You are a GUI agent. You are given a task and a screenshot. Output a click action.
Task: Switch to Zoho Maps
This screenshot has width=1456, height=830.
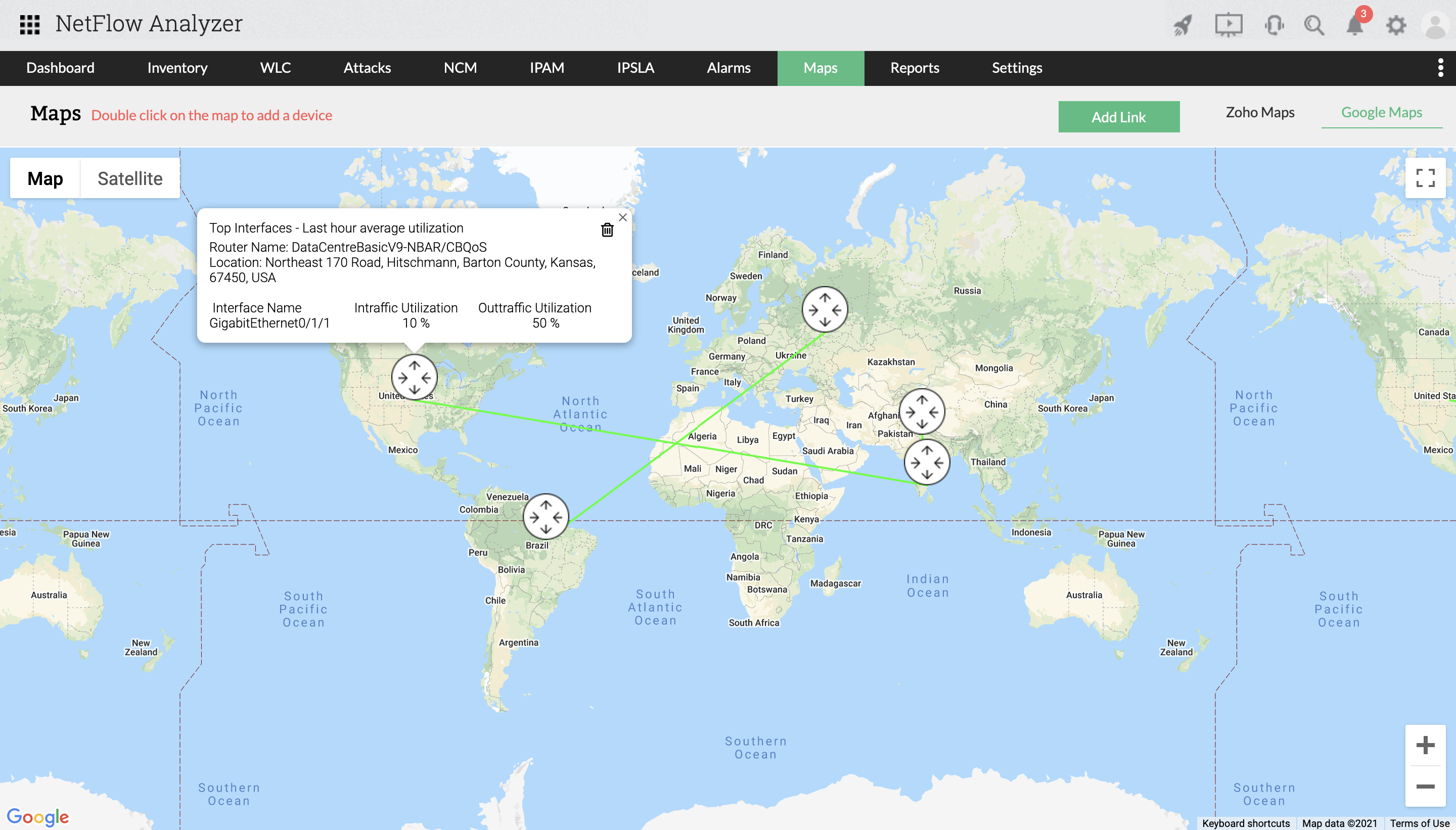click(1259, 113)
